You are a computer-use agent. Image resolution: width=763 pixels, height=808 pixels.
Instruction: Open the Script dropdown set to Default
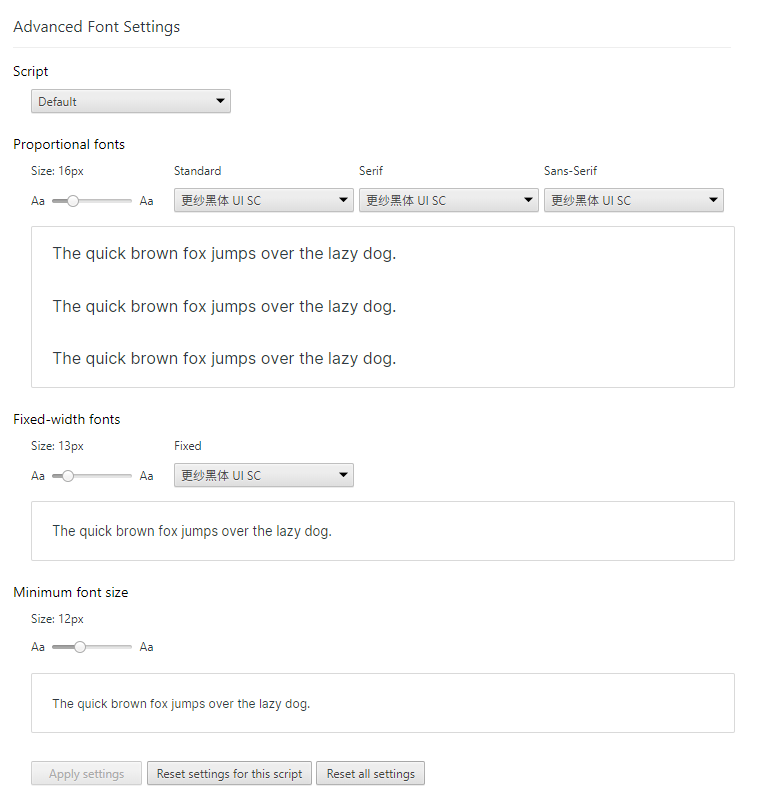click(131, 101)
